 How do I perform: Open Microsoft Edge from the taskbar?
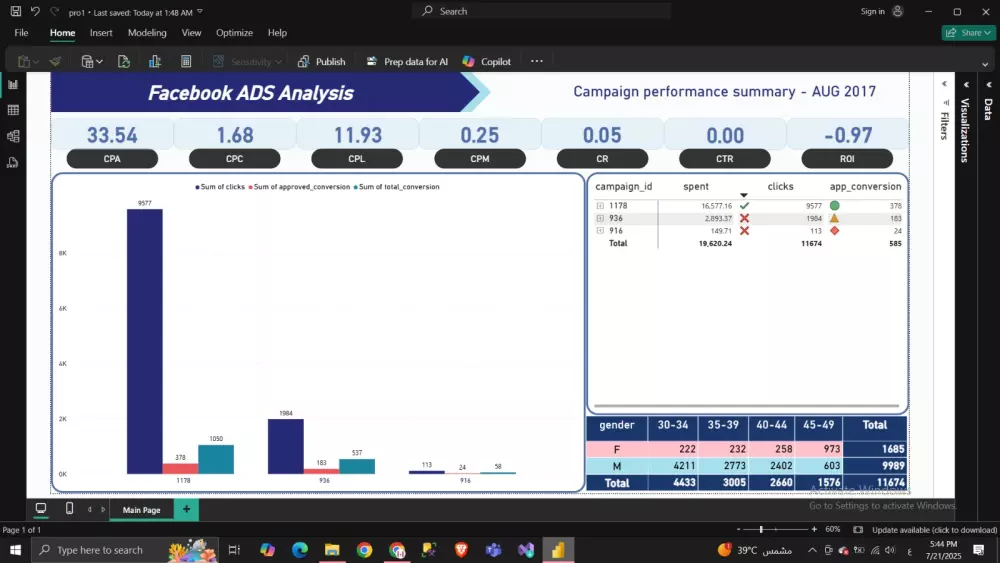click(300, 550)
